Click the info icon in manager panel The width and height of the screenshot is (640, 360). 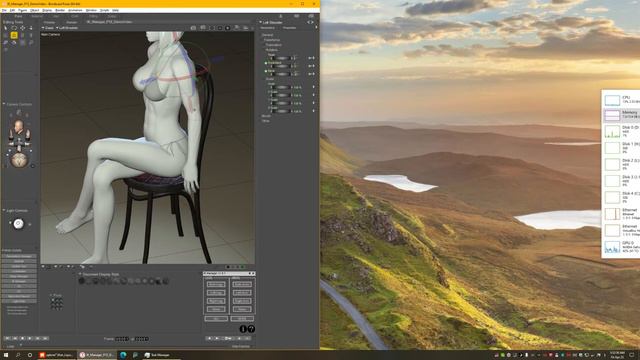click(x=243, y=329)
